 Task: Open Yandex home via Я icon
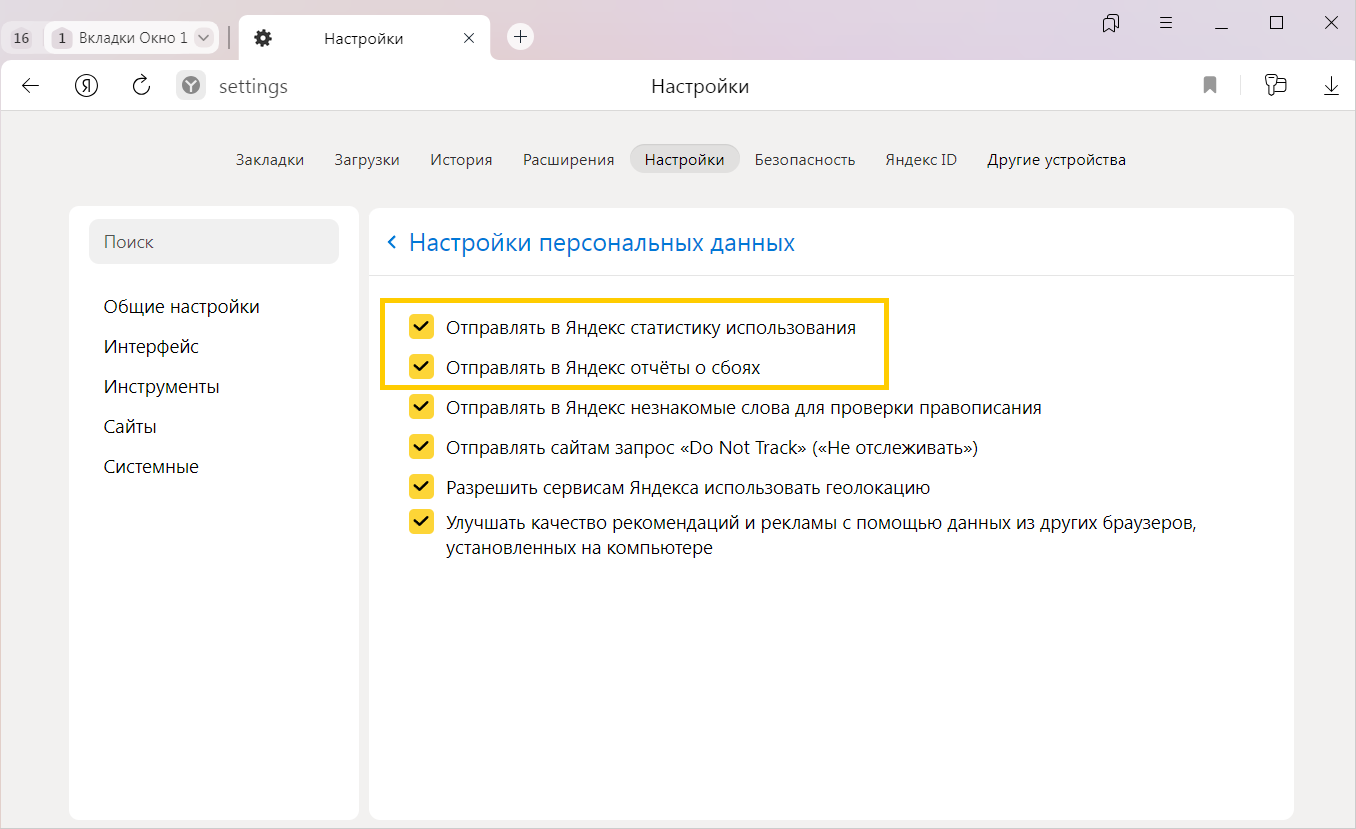point(87,86)
